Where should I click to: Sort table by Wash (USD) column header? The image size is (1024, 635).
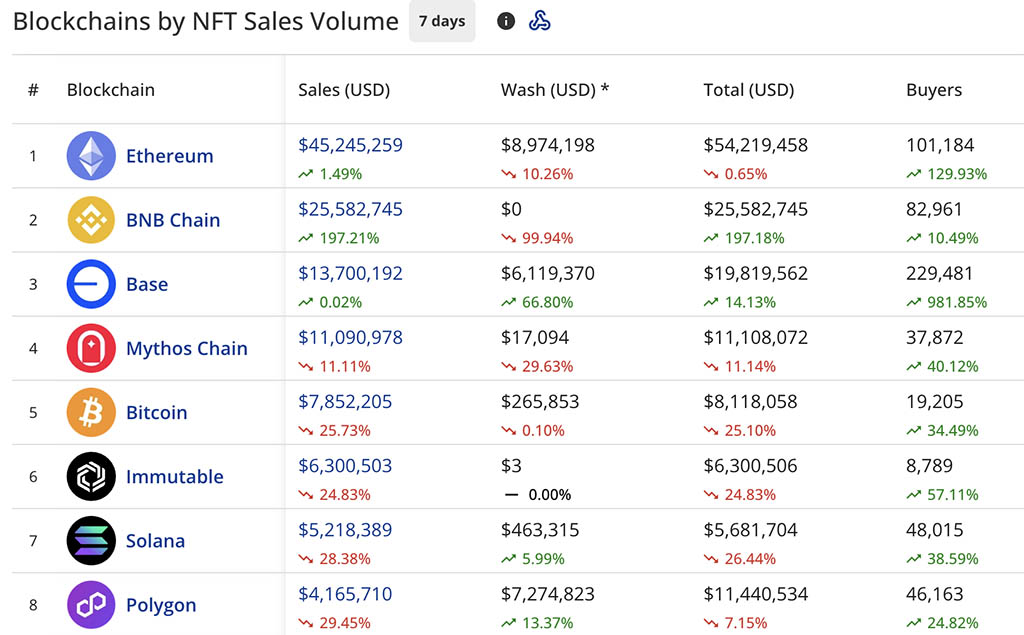(555, 90)
